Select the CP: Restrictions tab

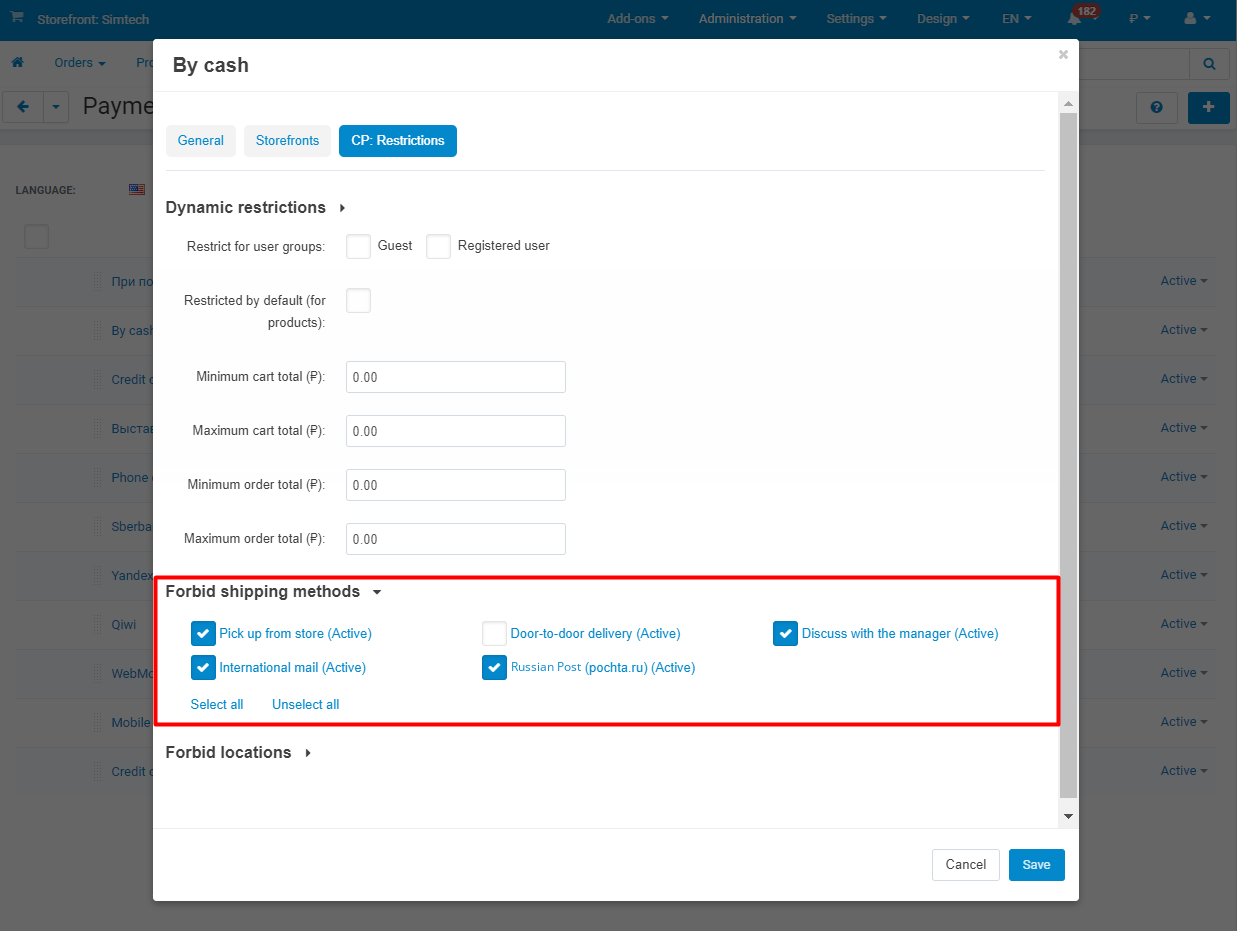[398, 141]
